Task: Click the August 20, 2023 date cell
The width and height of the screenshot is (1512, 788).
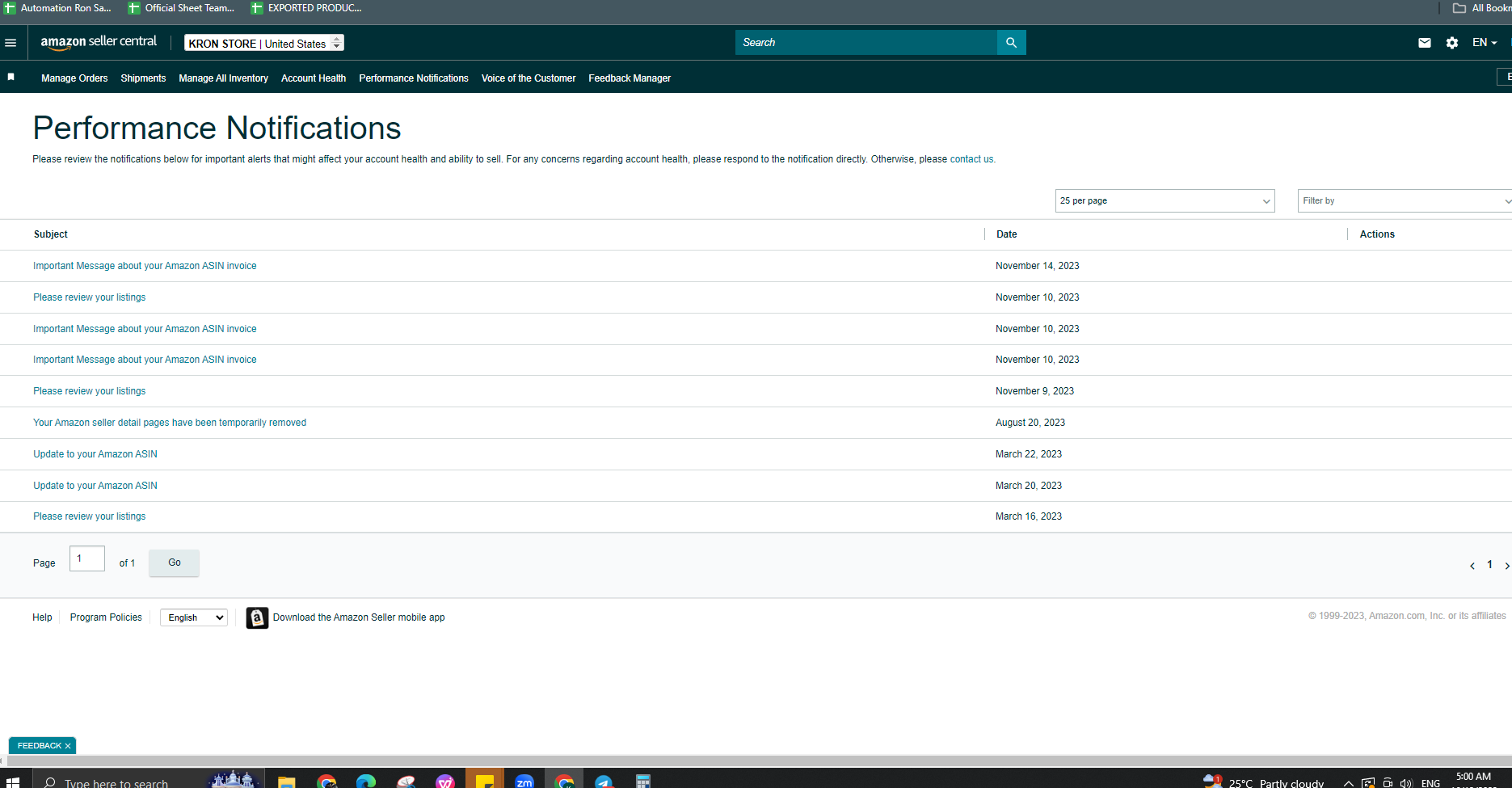Action: 1030,423
